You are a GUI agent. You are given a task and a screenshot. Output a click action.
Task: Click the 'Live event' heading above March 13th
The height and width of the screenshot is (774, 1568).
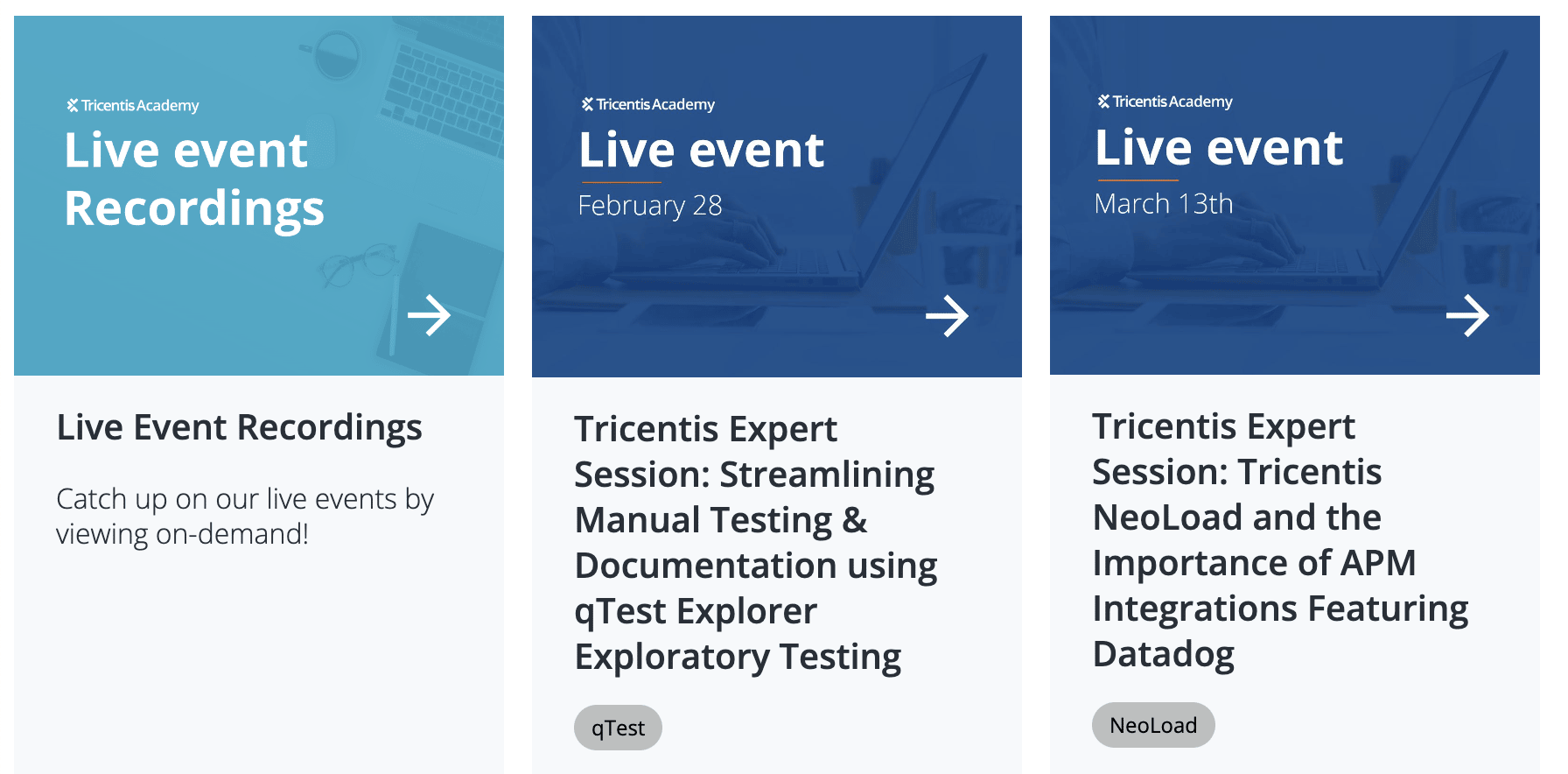pyautogui.click(x=1218, y=147)
